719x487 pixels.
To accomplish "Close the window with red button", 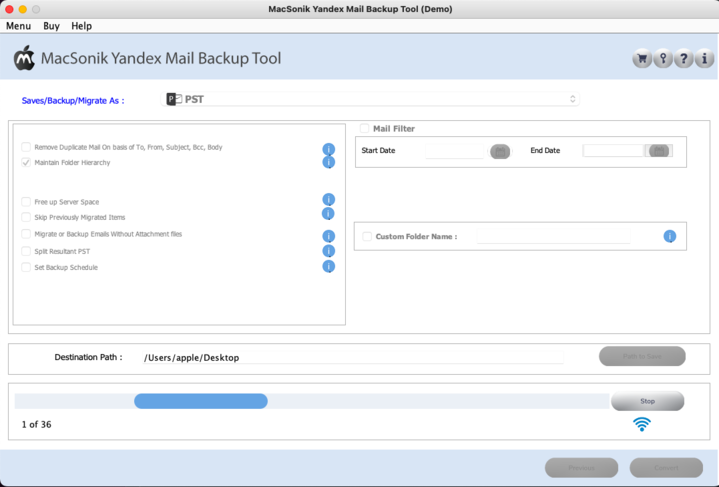I will [9, 9].
